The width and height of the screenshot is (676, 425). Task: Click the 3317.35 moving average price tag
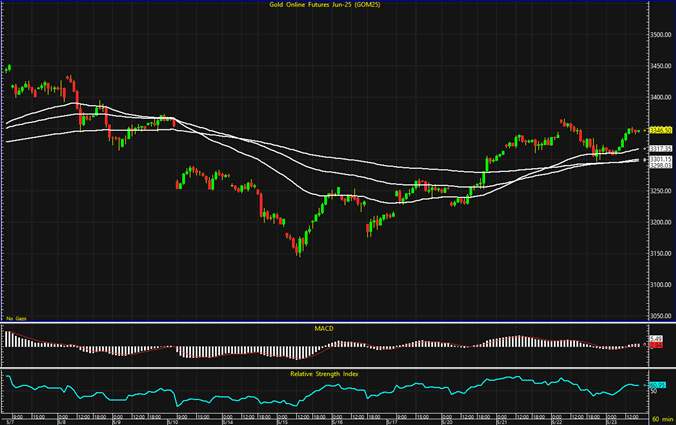658,149
